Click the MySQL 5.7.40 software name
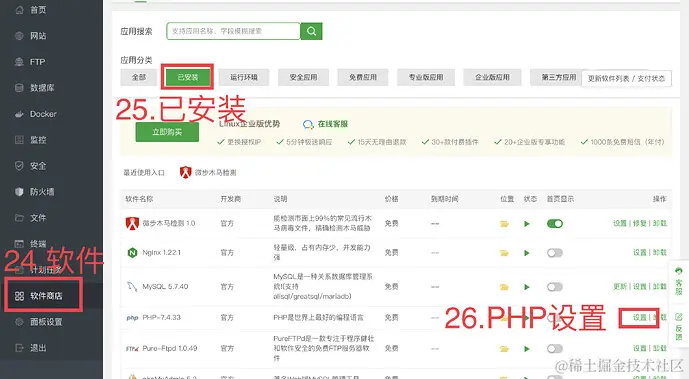 pyautogui.click(x=165, y=287)
